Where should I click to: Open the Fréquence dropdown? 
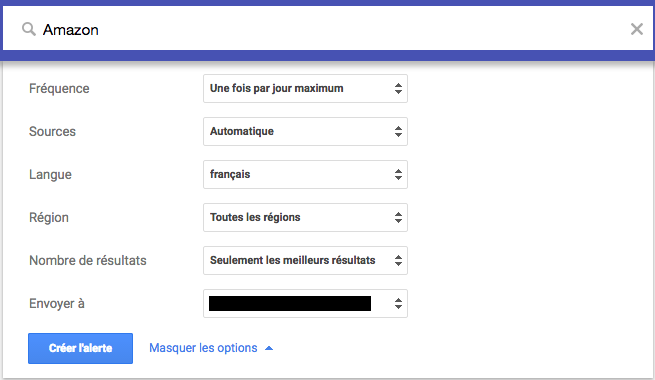pyautogui.click(x=305, y=89)
